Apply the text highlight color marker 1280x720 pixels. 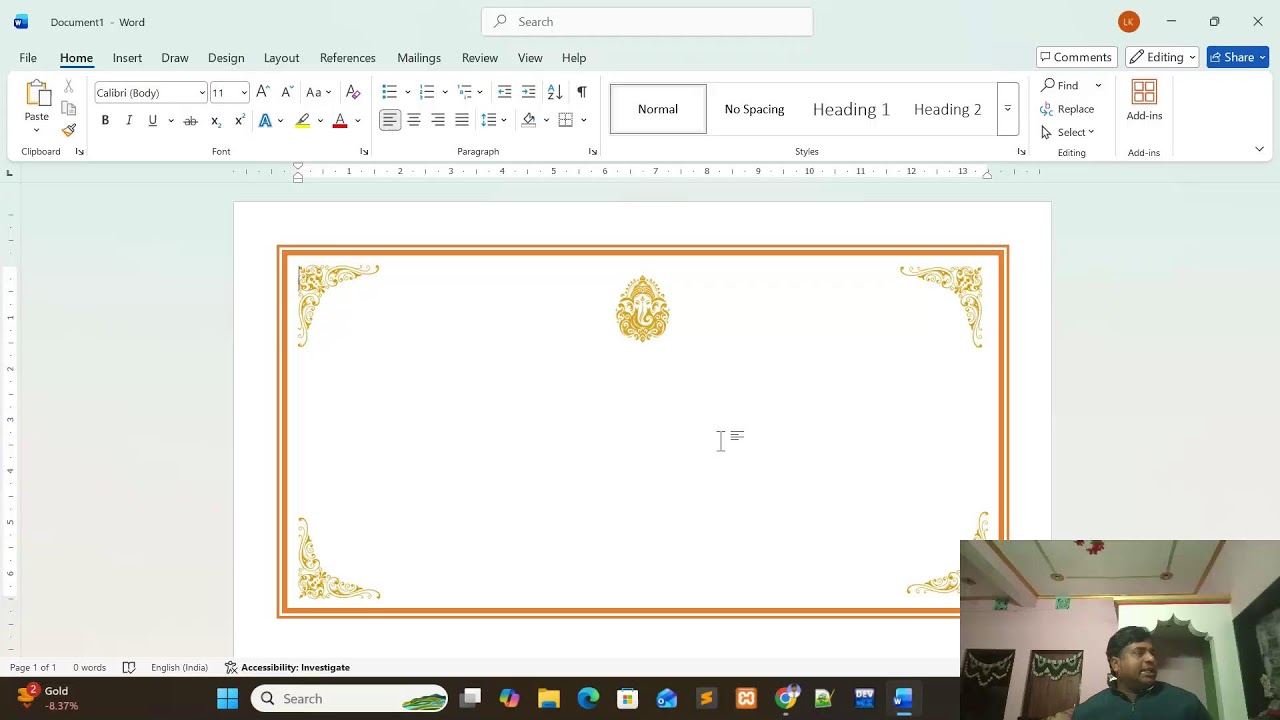303,120
